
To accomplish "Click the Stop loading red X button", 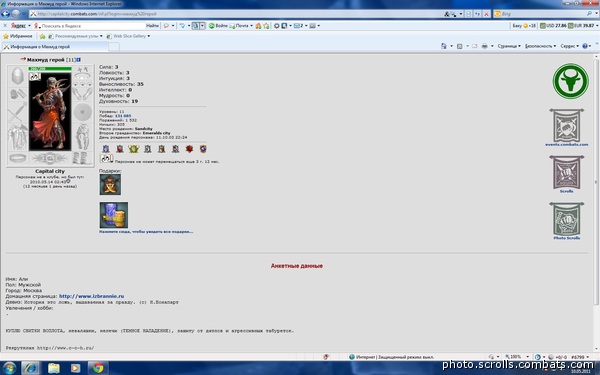I will pos(486,14).
